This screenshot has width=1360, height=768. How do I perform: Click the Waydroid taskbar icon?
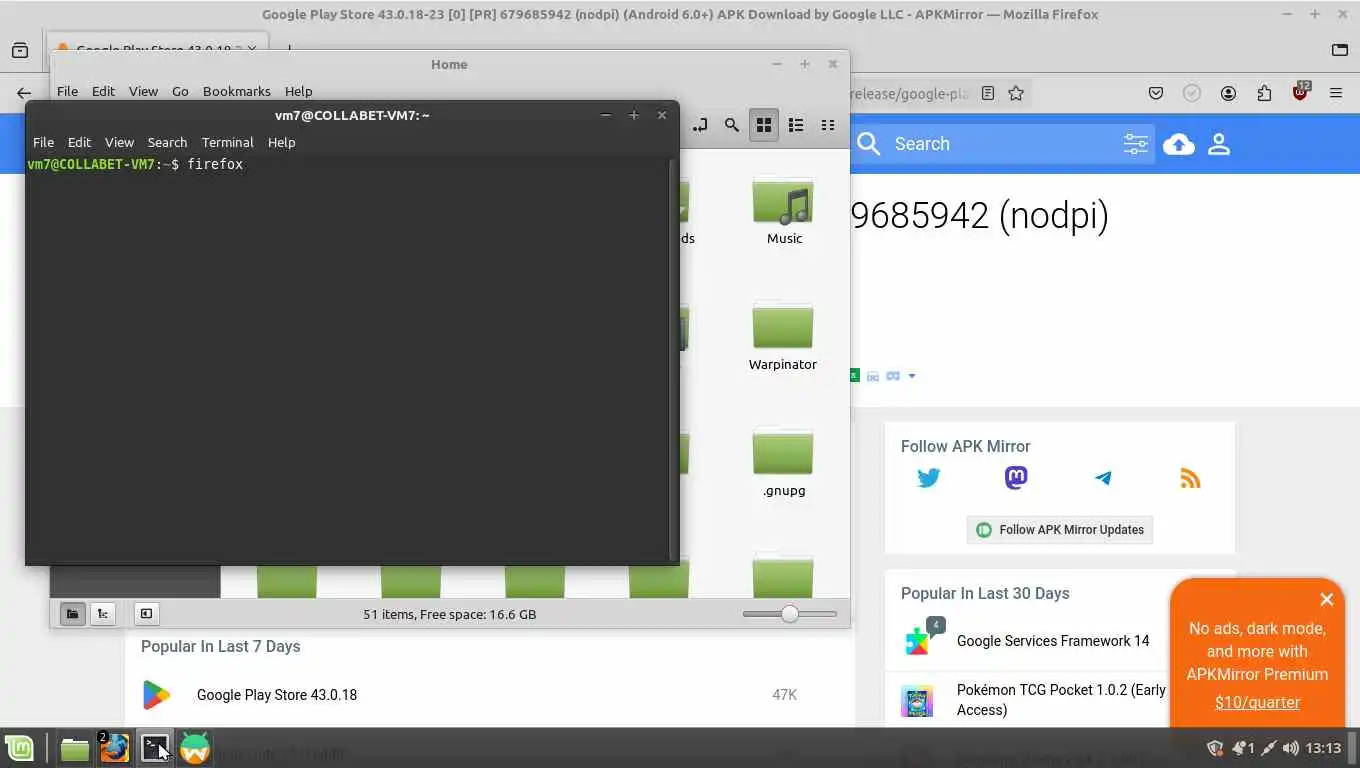pos(195,748)
